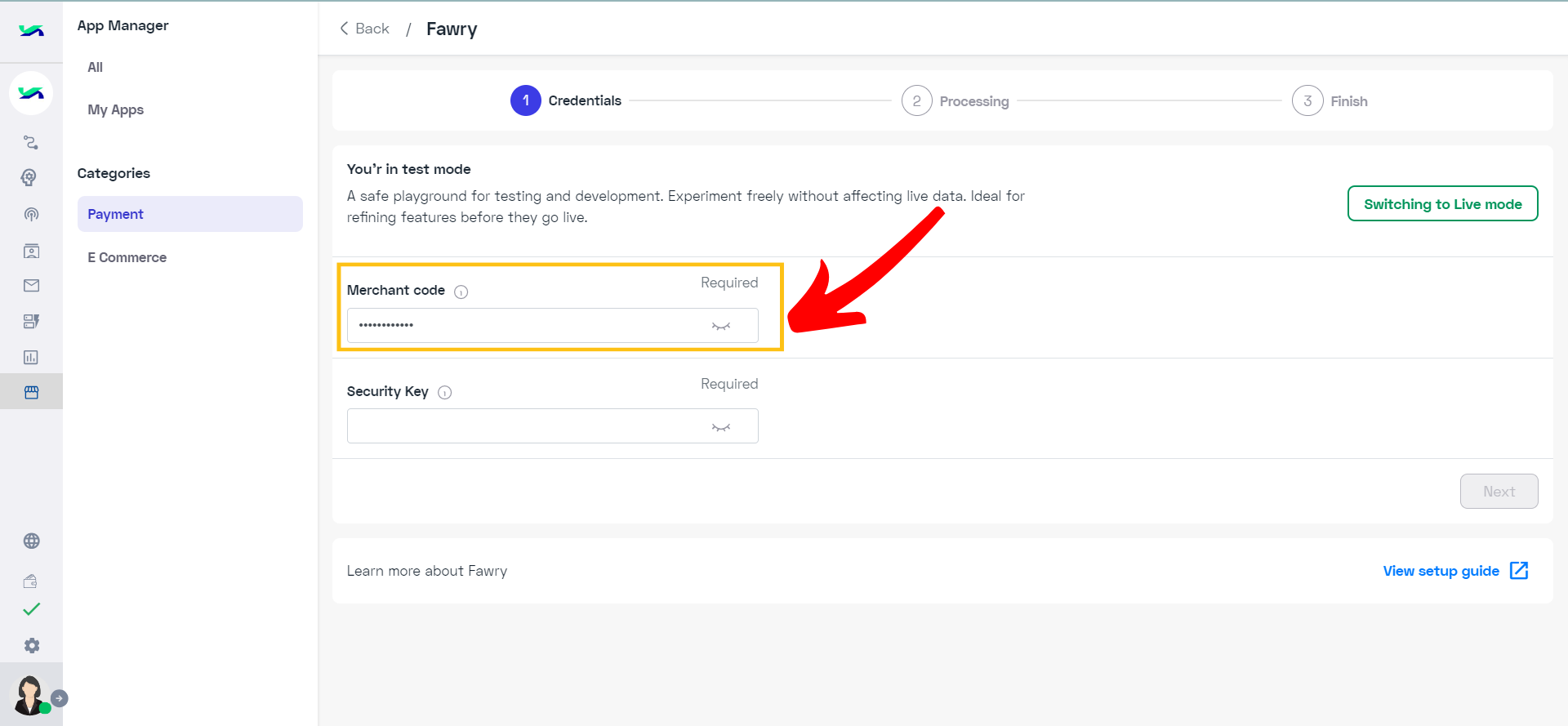Select the All apps menu item

[96, 67]
